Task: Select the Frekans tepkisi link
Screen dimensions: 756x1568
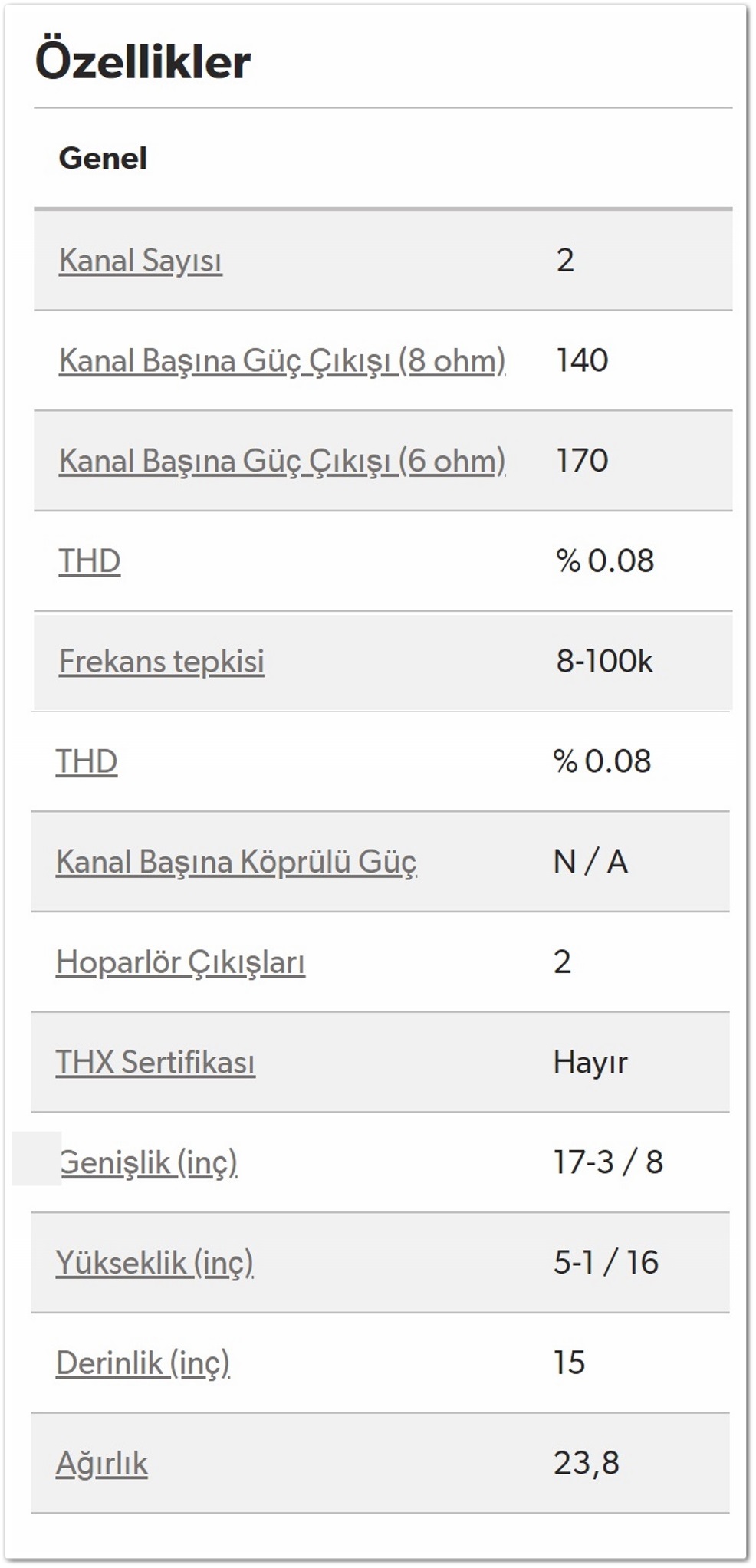Action: pos(162,661)
